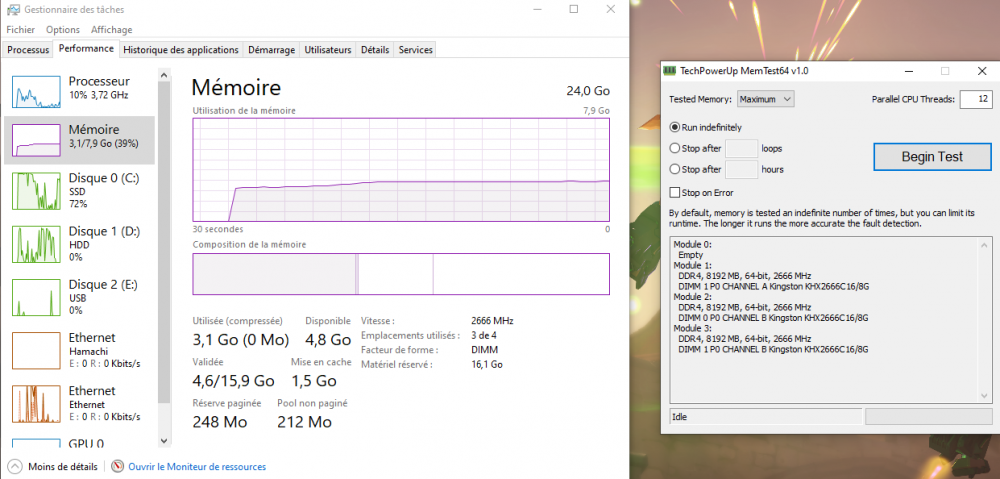
Task: Select the Run indefinitely radio button
Action: coord(675,127)
